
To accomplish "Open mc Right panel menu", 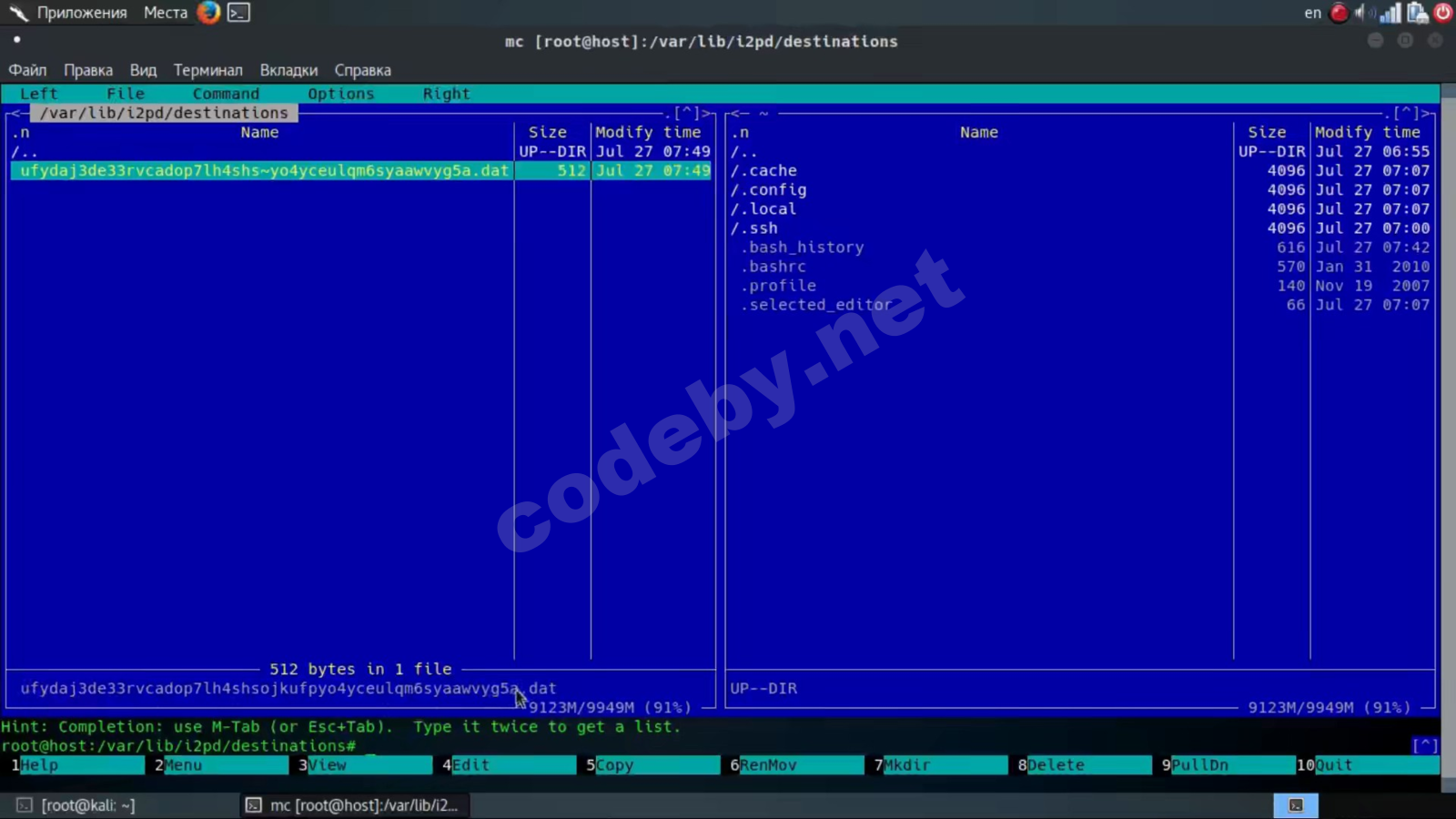I will 447,94.
